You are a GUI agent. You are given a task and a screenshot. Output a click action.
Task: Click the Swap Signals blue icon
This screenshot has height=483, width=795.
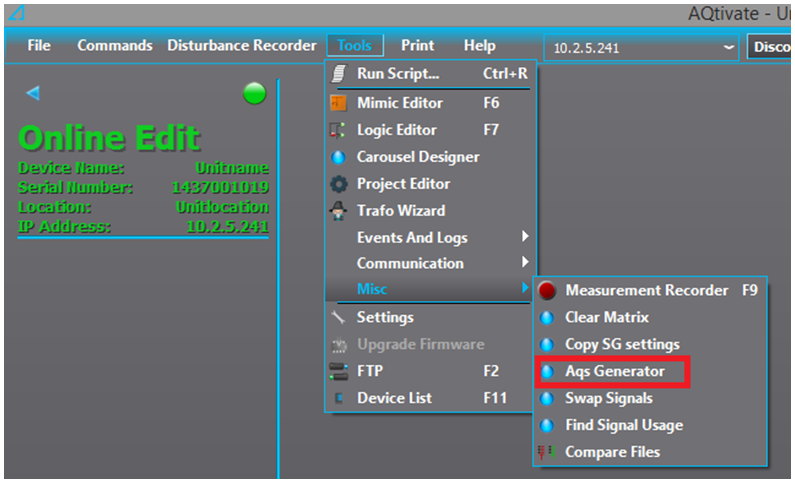(x=547, y=398)
